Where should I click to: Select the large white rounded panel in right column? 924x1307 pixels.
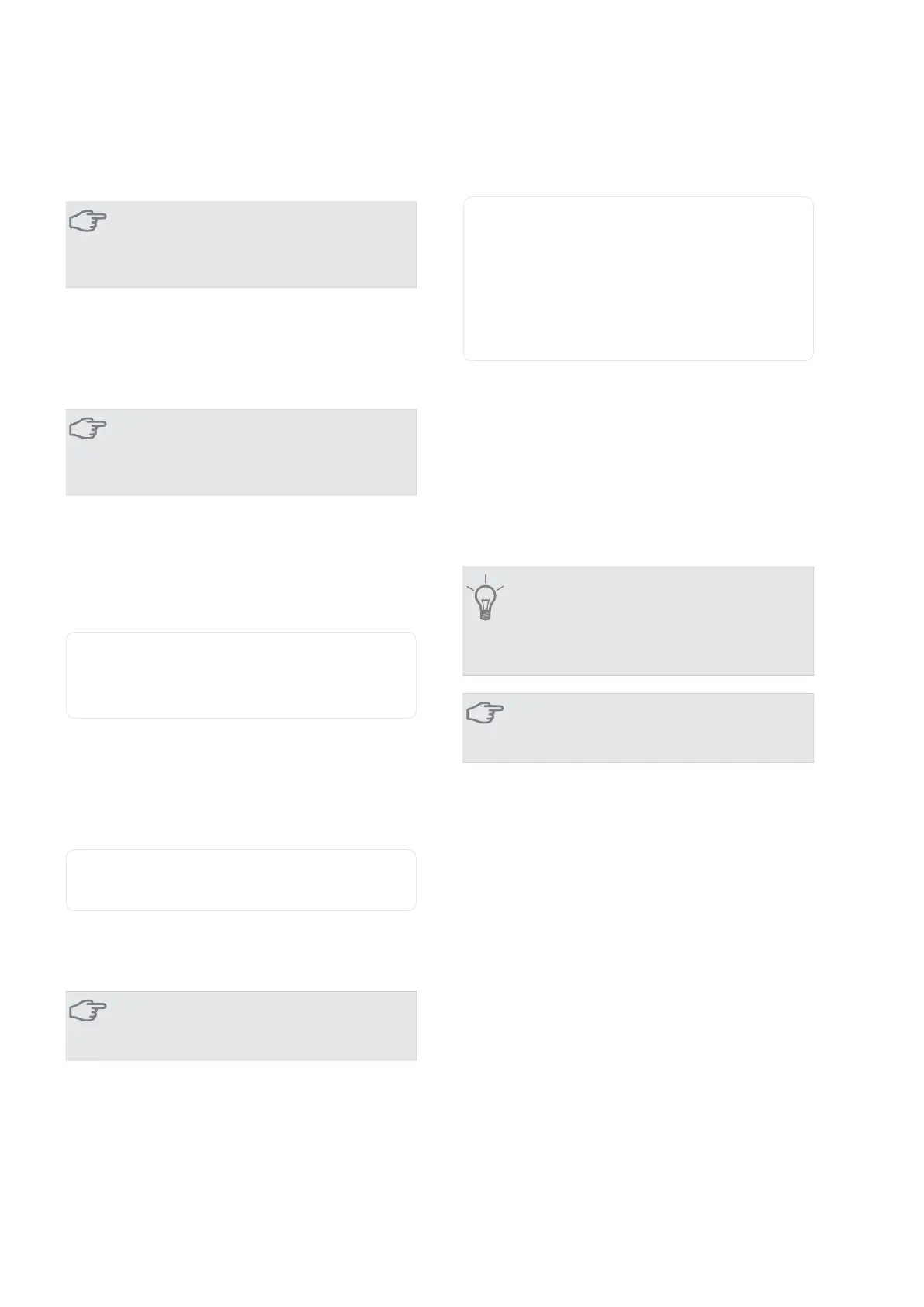638,279
